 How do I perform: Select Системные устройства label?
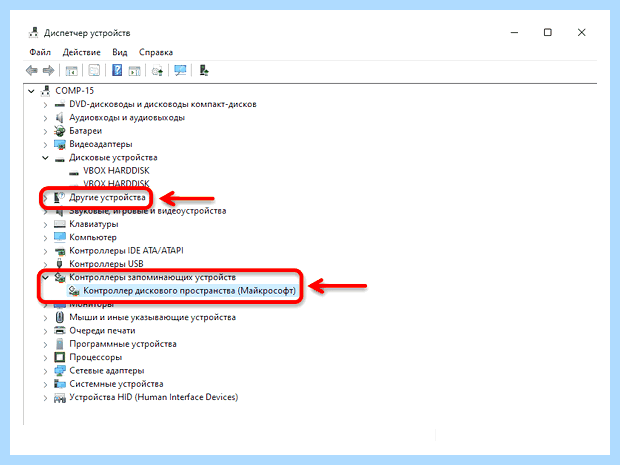pyautogui.click(x=116, y=384)
